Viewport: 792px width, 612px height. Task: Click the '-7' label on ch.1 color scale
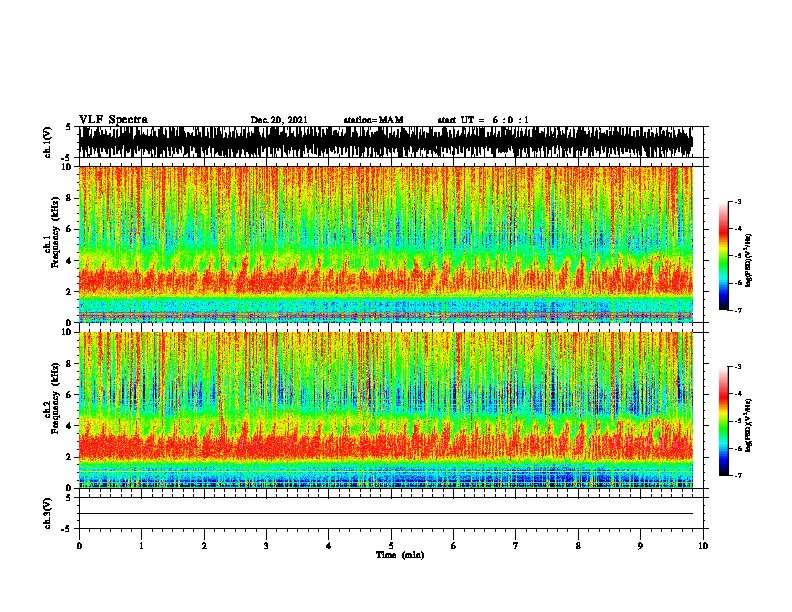click(738, 310)
